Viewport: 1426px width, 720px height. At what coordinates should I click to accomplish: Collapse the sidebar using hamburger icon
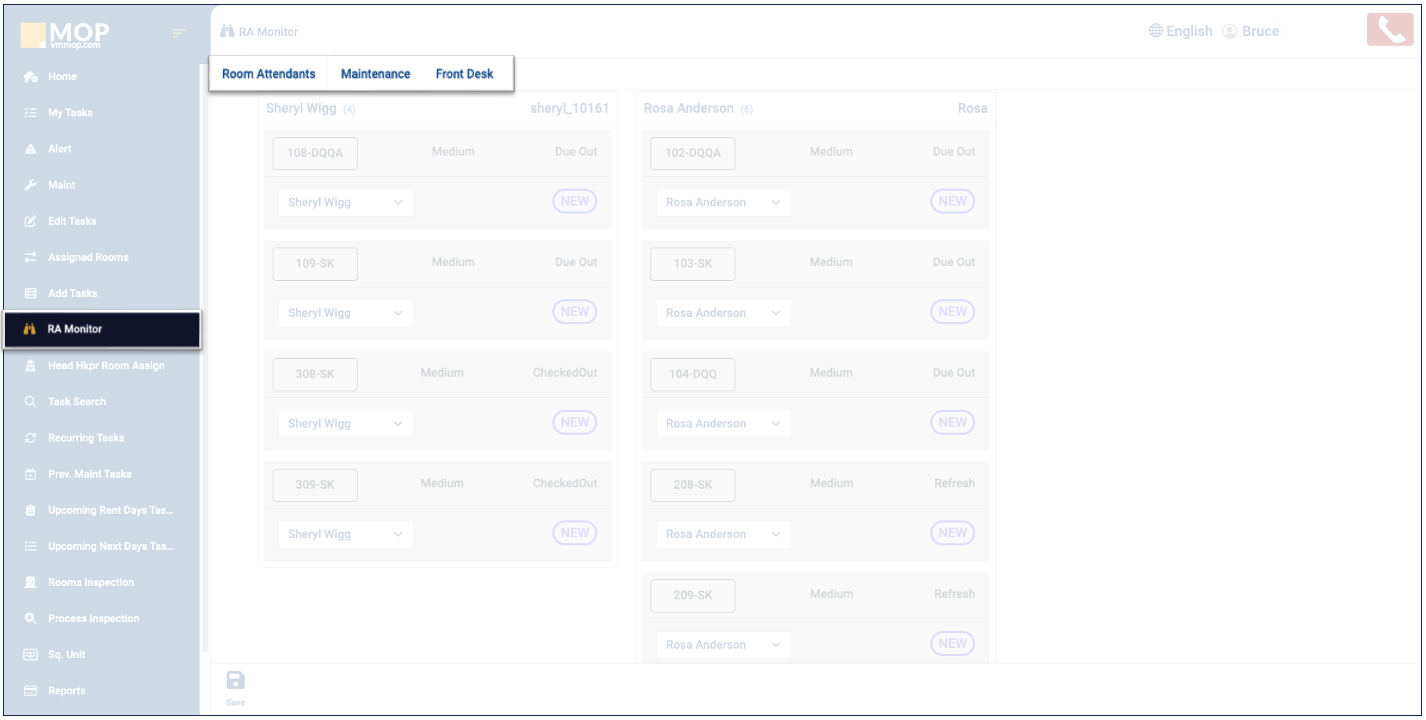(180, 34)
